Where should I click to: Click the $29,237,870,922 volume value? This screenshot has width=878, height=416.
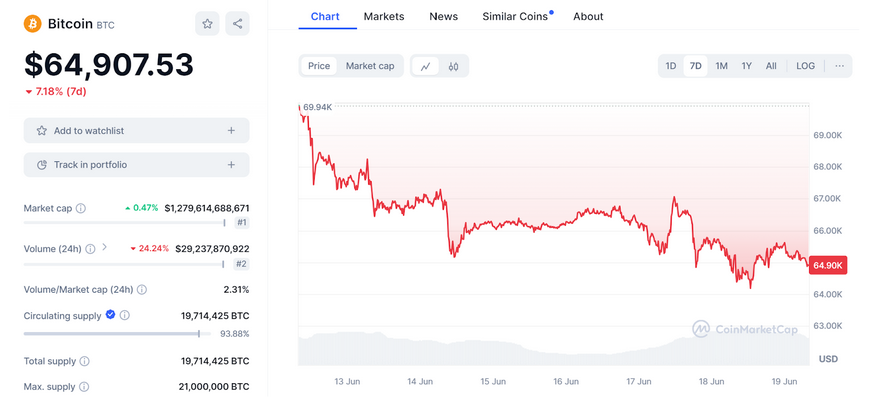[x=212, y=249]
